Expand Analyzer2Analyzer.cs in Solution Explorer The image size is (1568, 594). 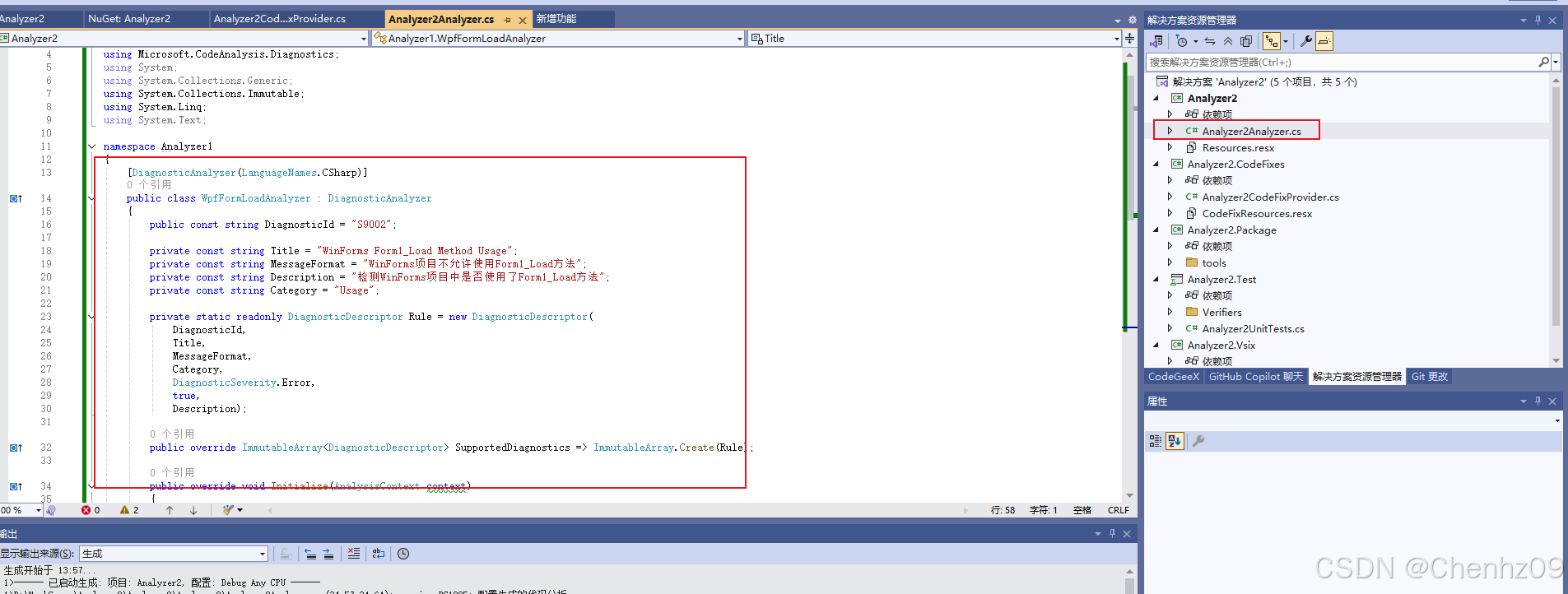click(x=1170, y=131)
